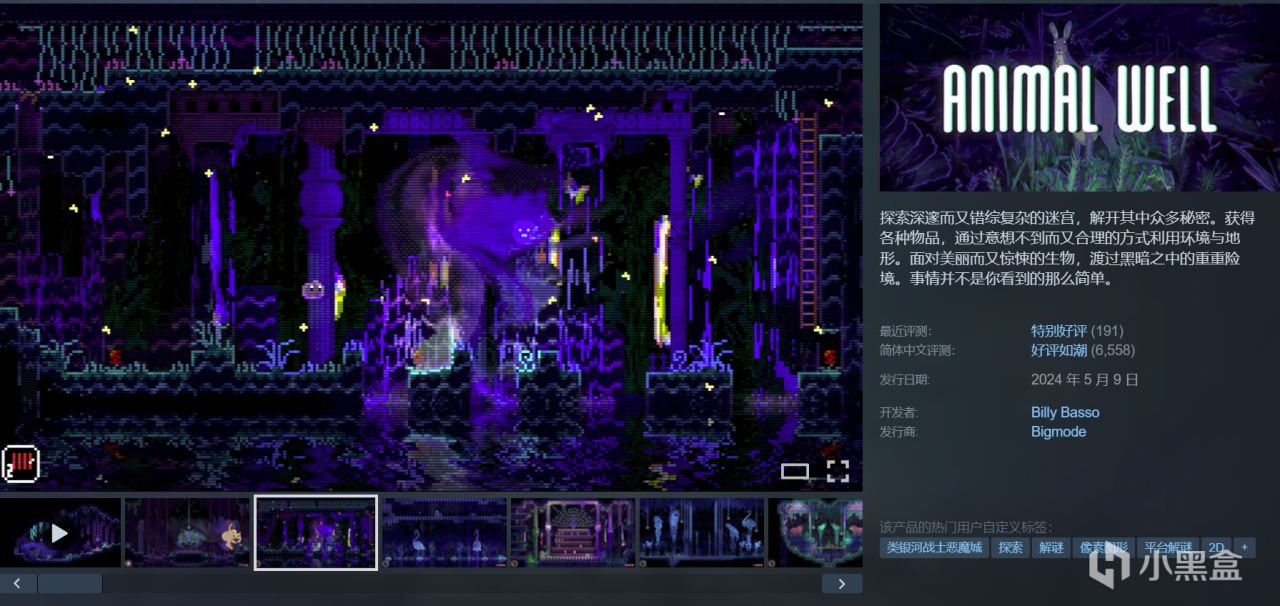The width and height of the screenshot is (1280, 606).
Task: Click the recent review count (191)
Action: coord(1107,331)
